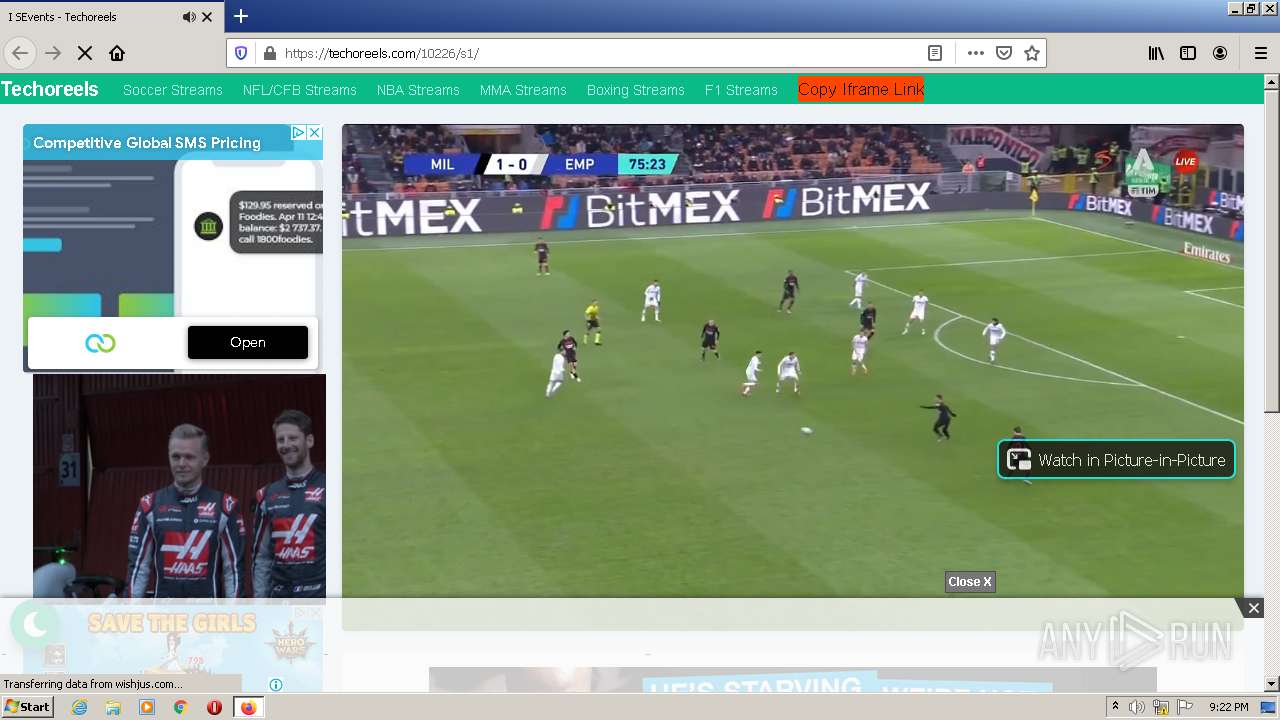
Task: Close the Techoreels tab
Action: click(x=207, y=17)
